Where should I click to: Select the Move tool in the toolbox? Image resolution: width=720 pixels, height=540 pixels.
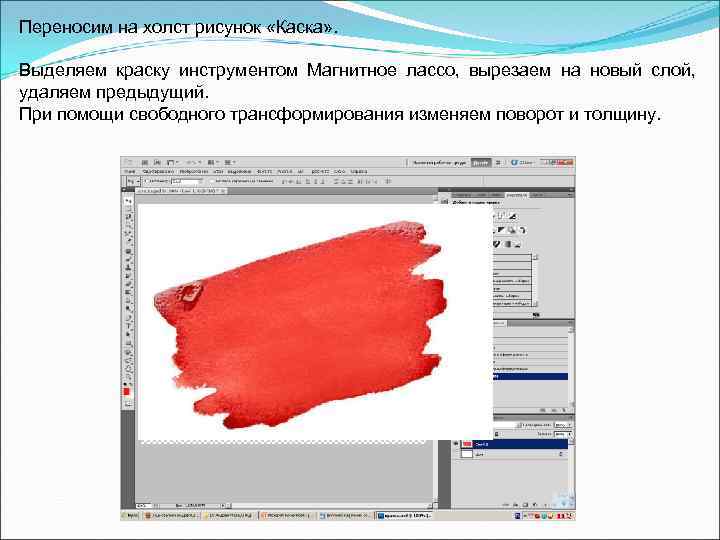[128, 201]
